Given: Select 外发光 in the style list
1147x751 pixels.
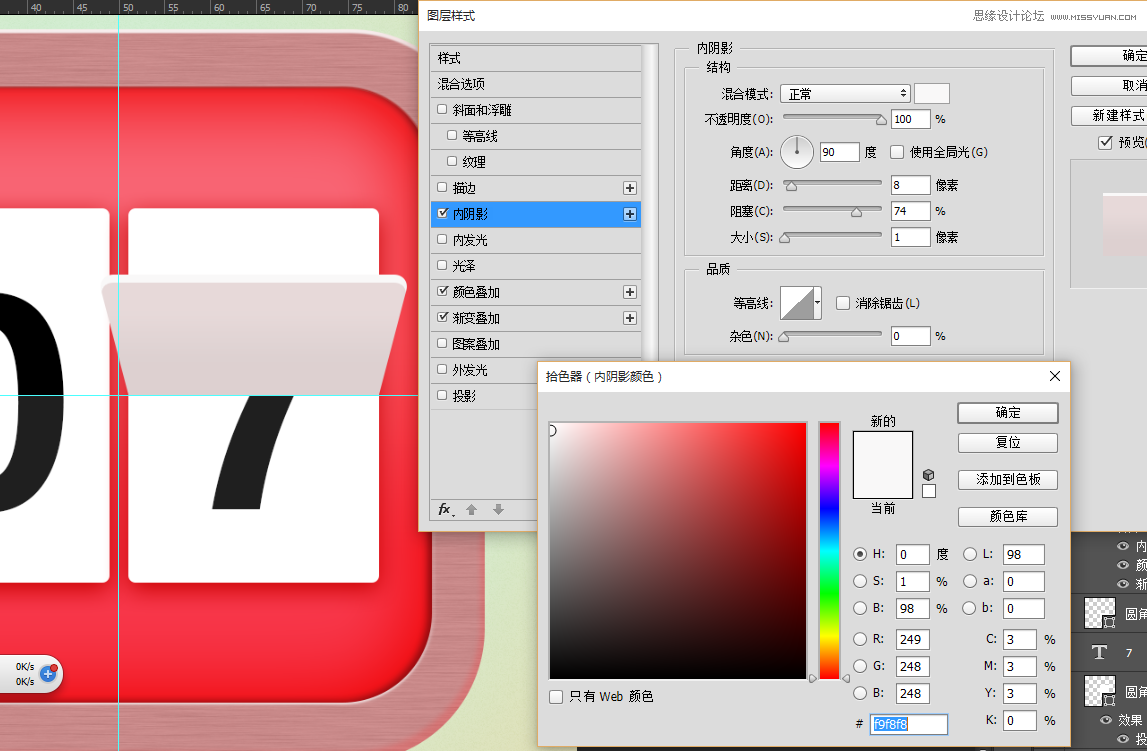Looking at the screenshot, I should (x=470, y=370).
